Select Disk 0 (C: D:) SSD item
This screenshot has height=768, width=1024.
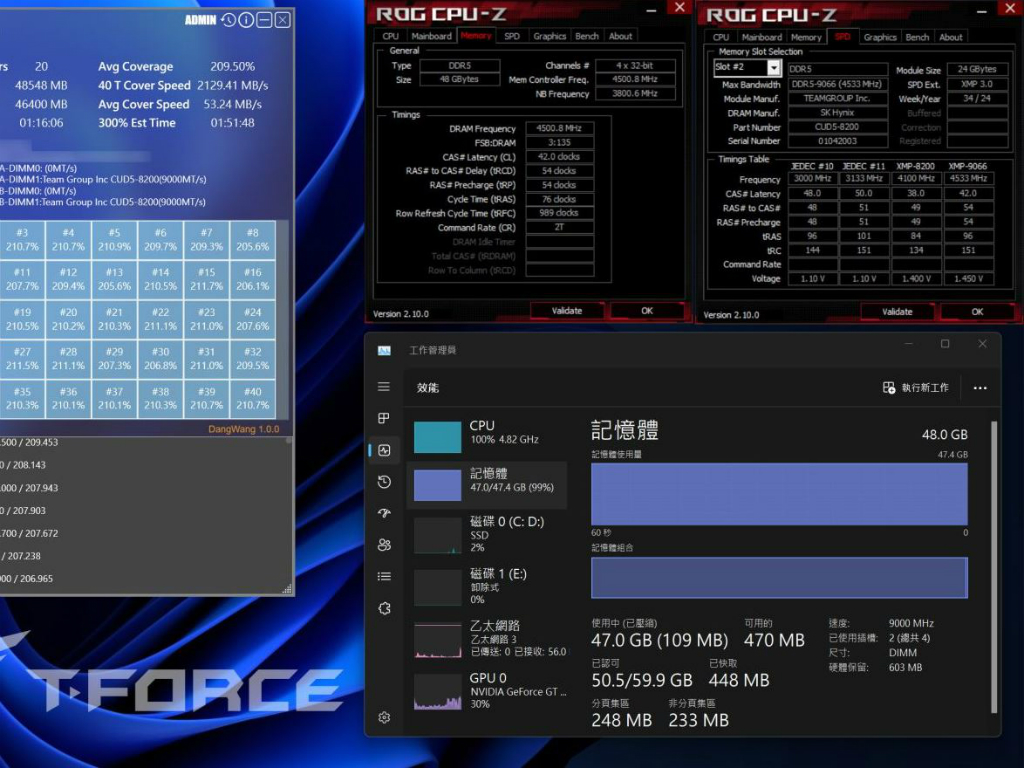pos(487,534)
